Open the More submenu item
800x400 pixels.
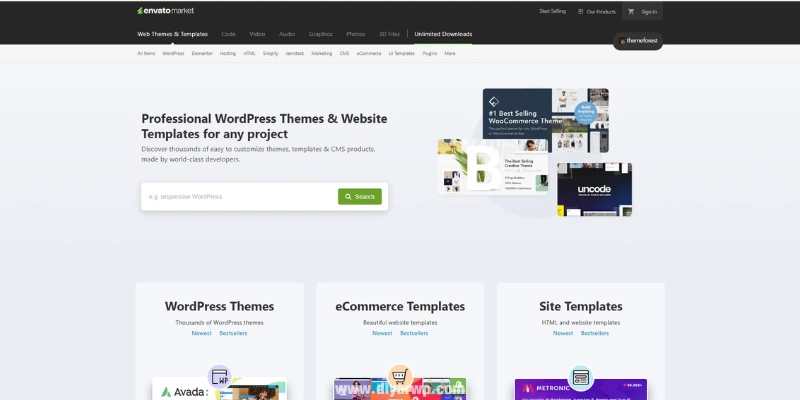[x=450, y=53]
